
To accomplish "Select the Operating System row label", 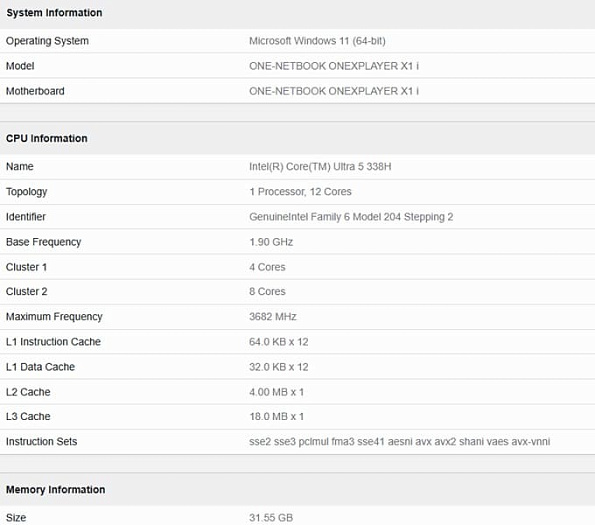I will pyautogui.click(x=47, y=41).
